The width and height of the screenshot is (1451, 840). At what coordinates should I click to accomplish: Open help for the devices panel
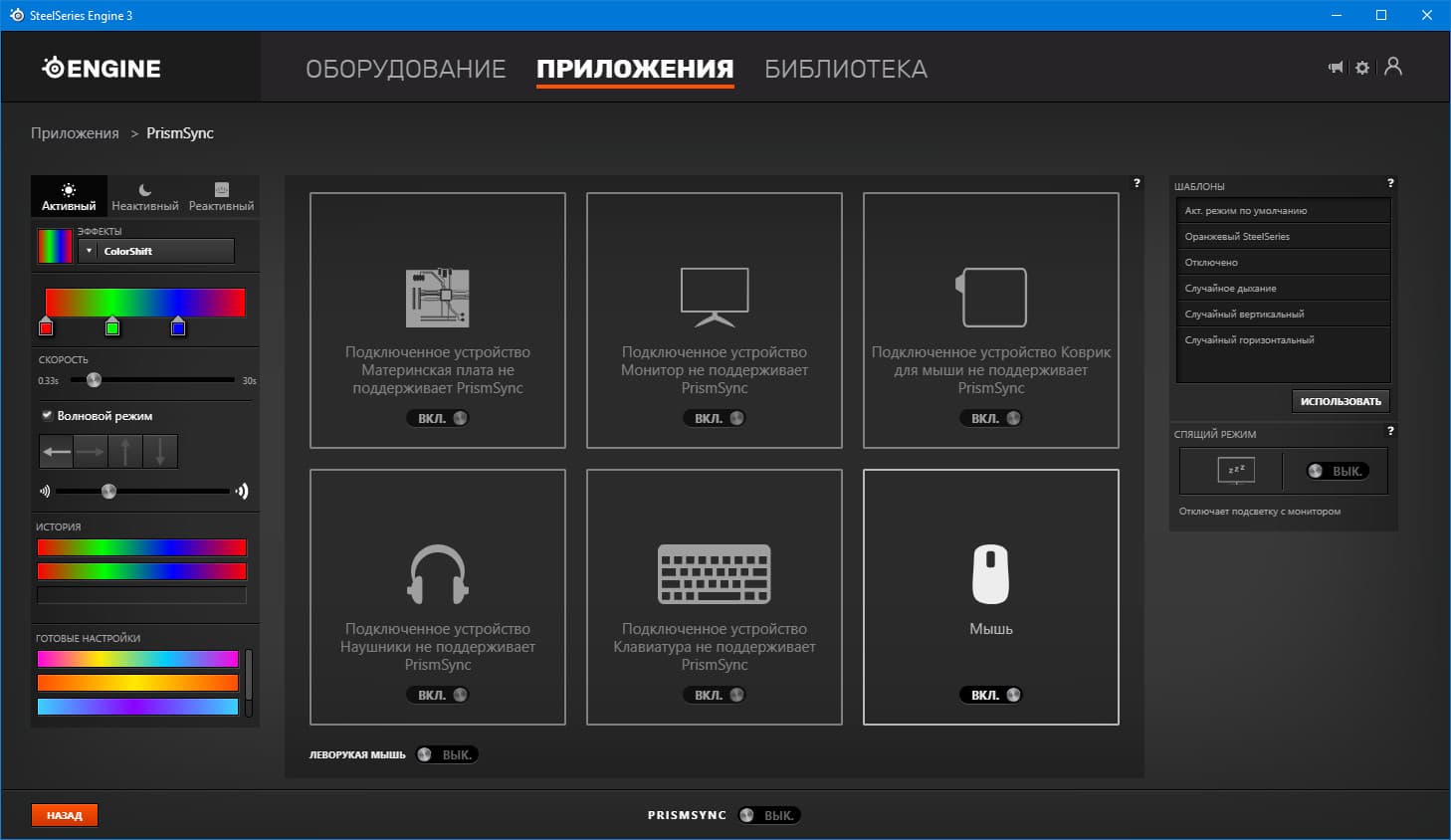pyautogui.click(x=1137, y=183)
